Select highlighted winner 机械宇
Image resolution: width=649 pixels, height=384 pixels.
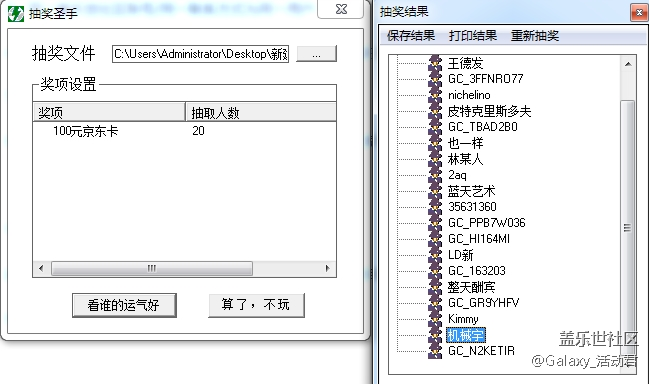[x=466, y=335]
